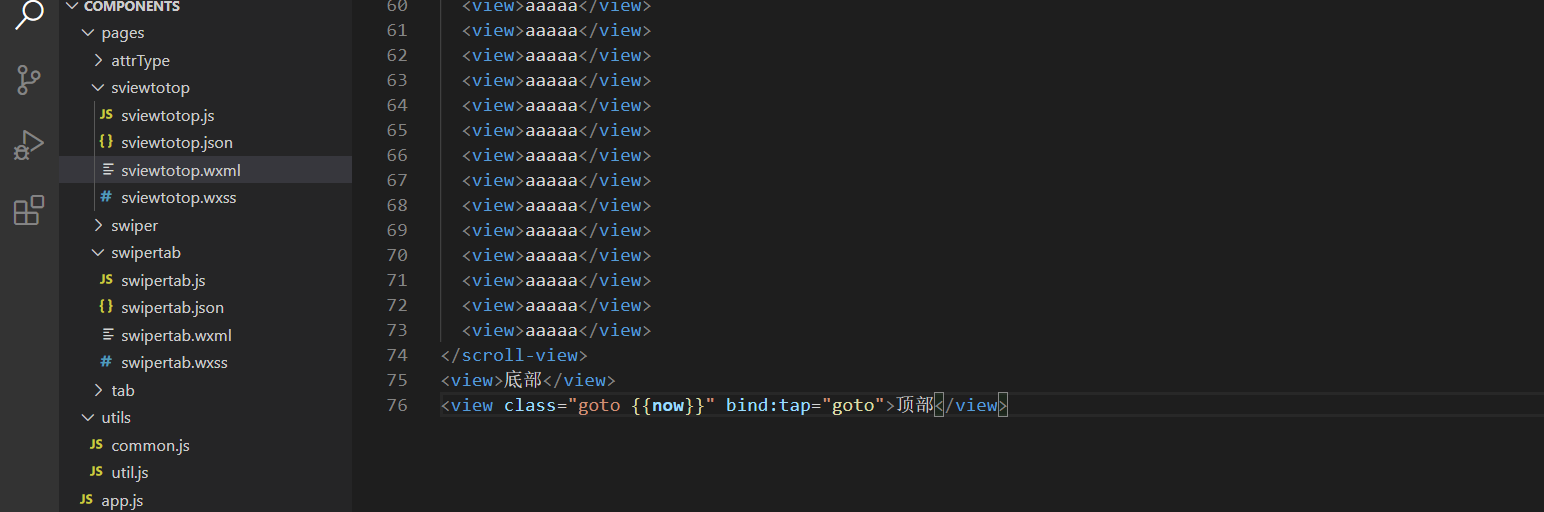This screenshot has width=1544, height=512.
Task: Click JS icon beside sviewtotop.js
Action: click(x=106, y=115)
